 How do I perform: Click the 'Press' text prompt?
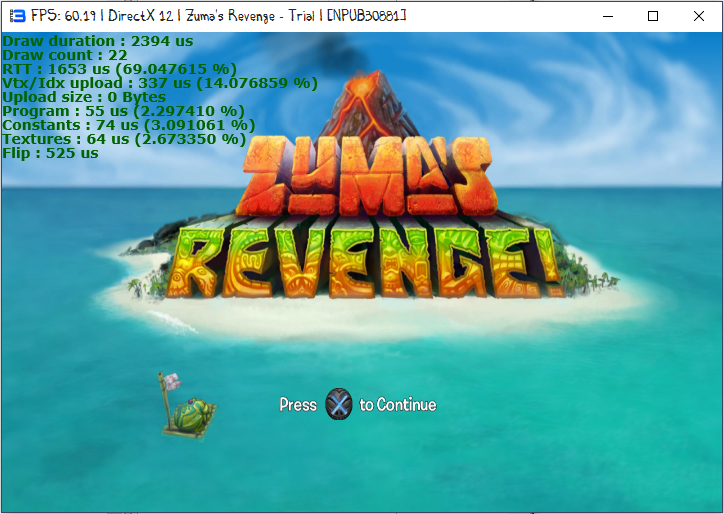(x=298, y=405)
